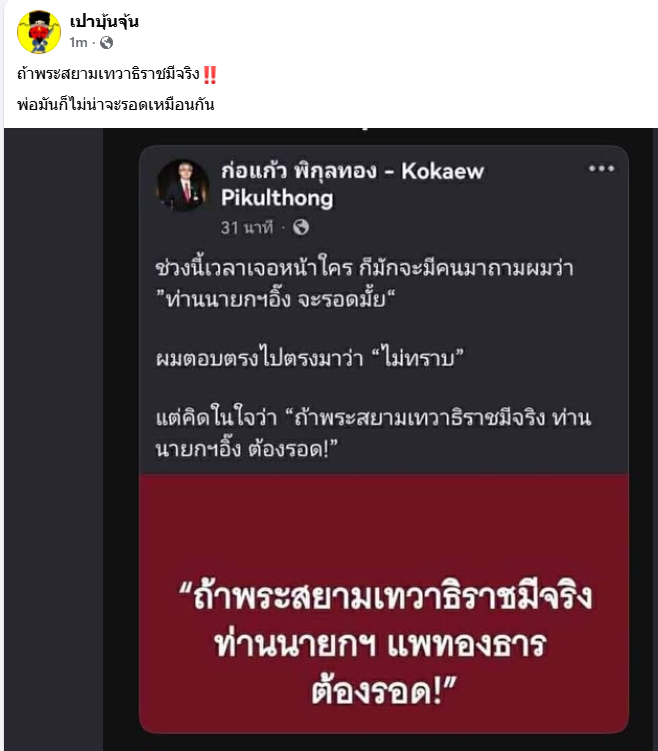This screenshot has height=751, width=658.
Task: Click the name ก่อแก้ว พิกุลทอง - Kokaew Pikulthong
Action: pos(352,184)
